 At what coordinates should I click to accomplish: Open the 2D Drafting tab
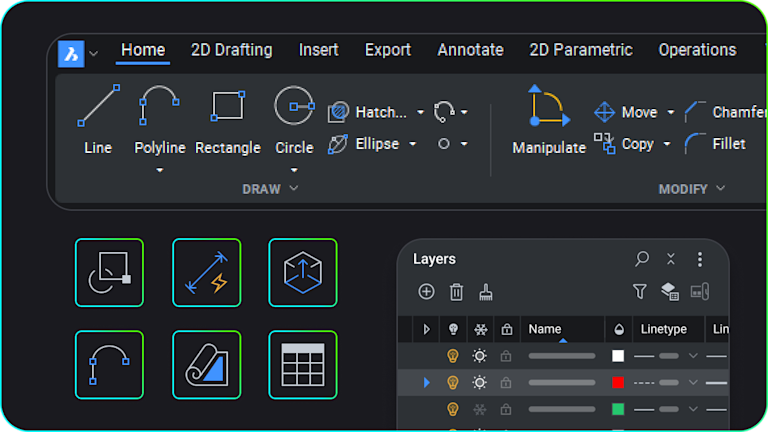click(232, 50)
